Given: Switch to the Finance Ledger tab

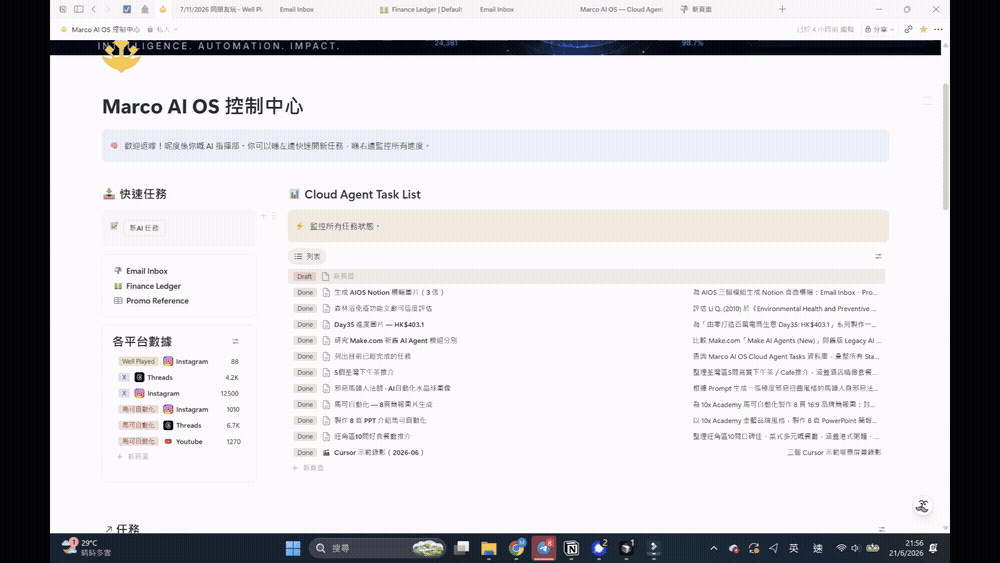Looking at the screenshot, I should (421, 10).
